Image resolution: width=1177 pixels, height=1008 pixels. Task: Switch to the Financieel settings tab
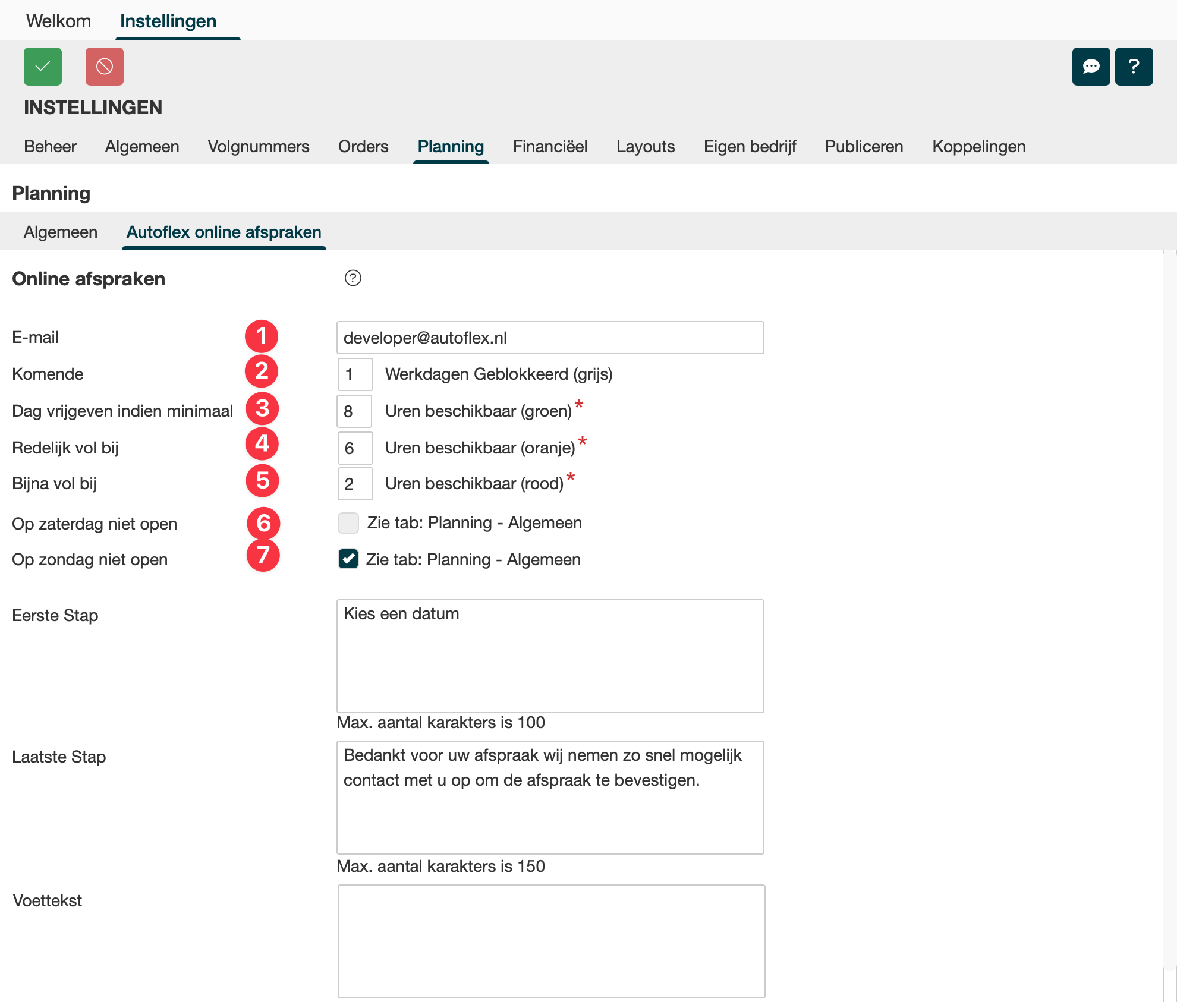pyautogui.click(x=550, y=146)
